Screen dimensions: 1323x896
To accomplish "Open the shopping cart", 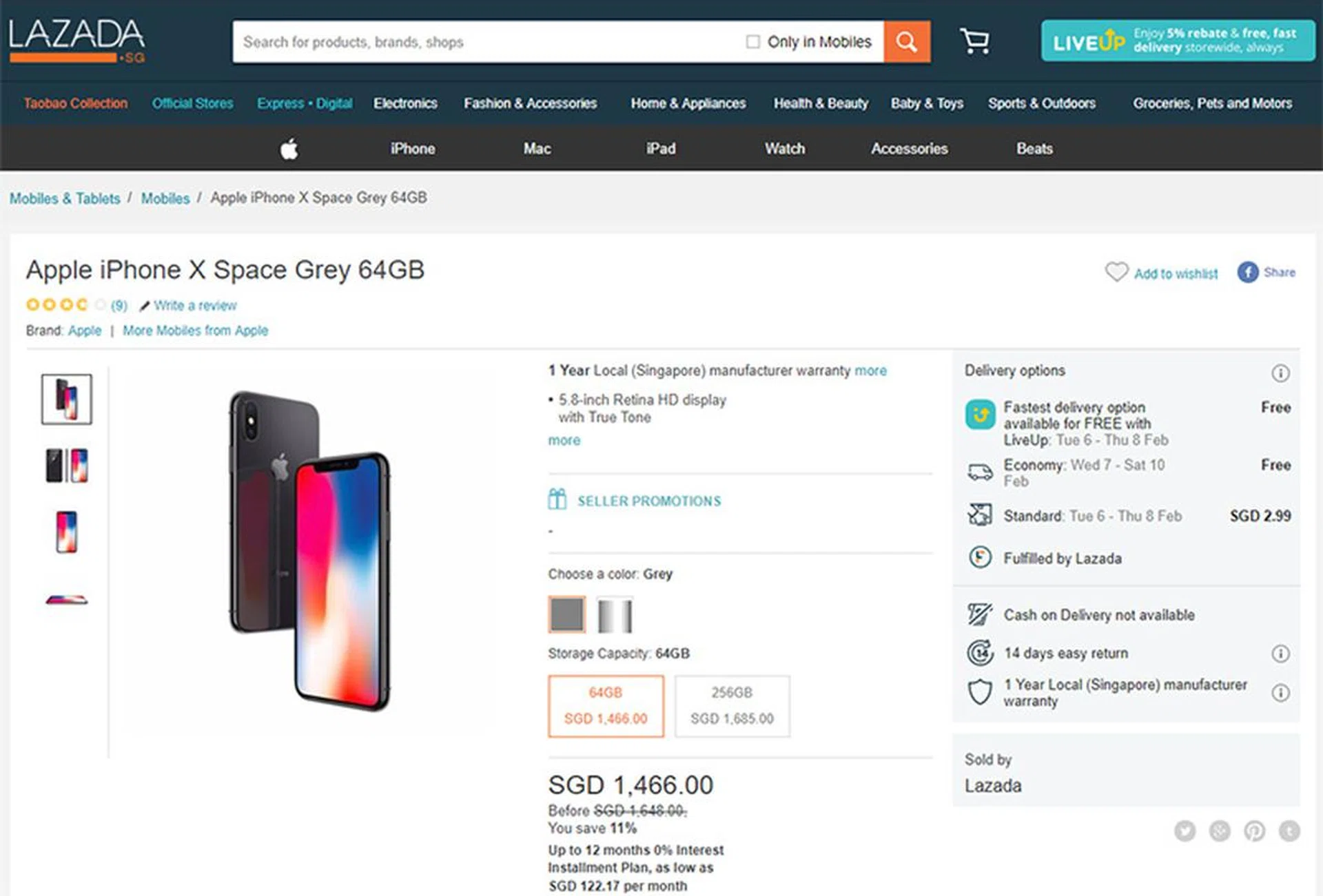I will [x=974, y=41].
